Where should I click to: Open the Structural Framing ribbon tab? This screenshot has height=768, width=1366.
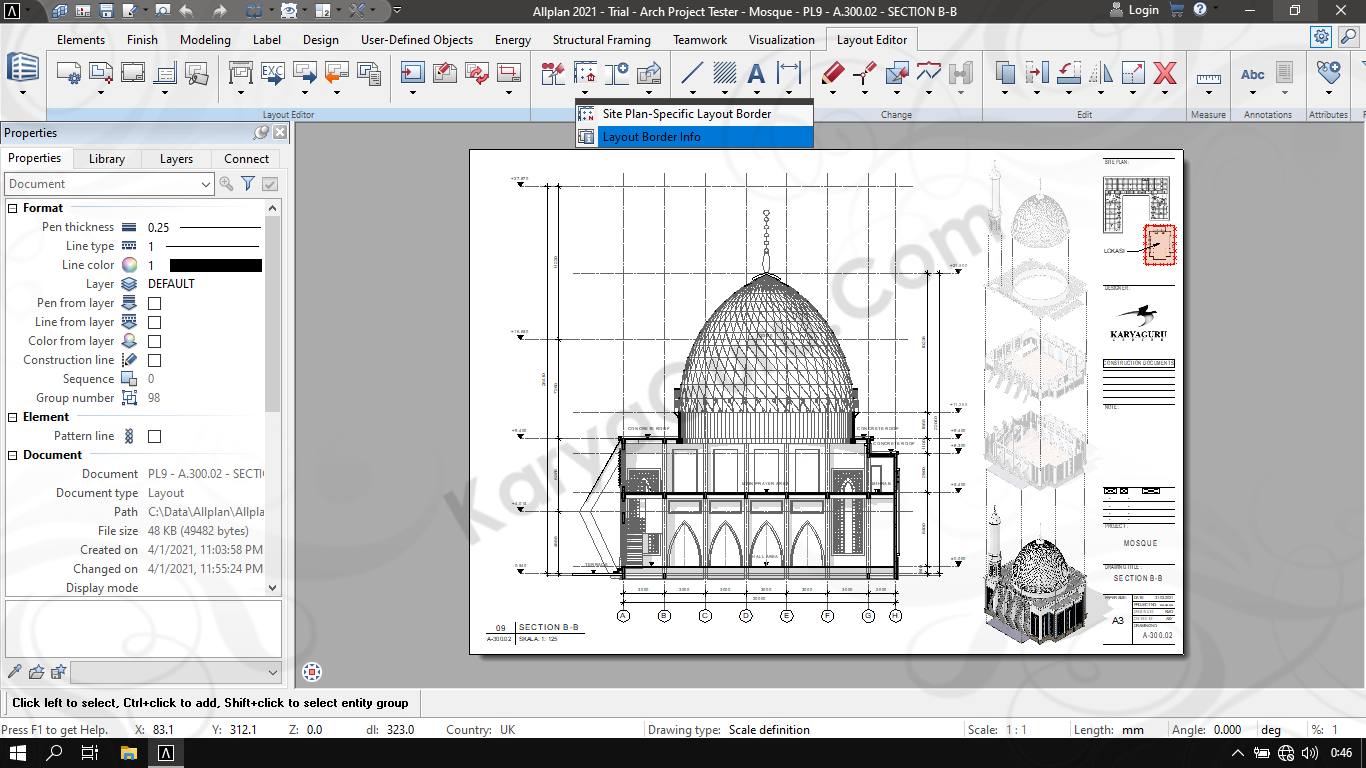(x=601, y=40)
